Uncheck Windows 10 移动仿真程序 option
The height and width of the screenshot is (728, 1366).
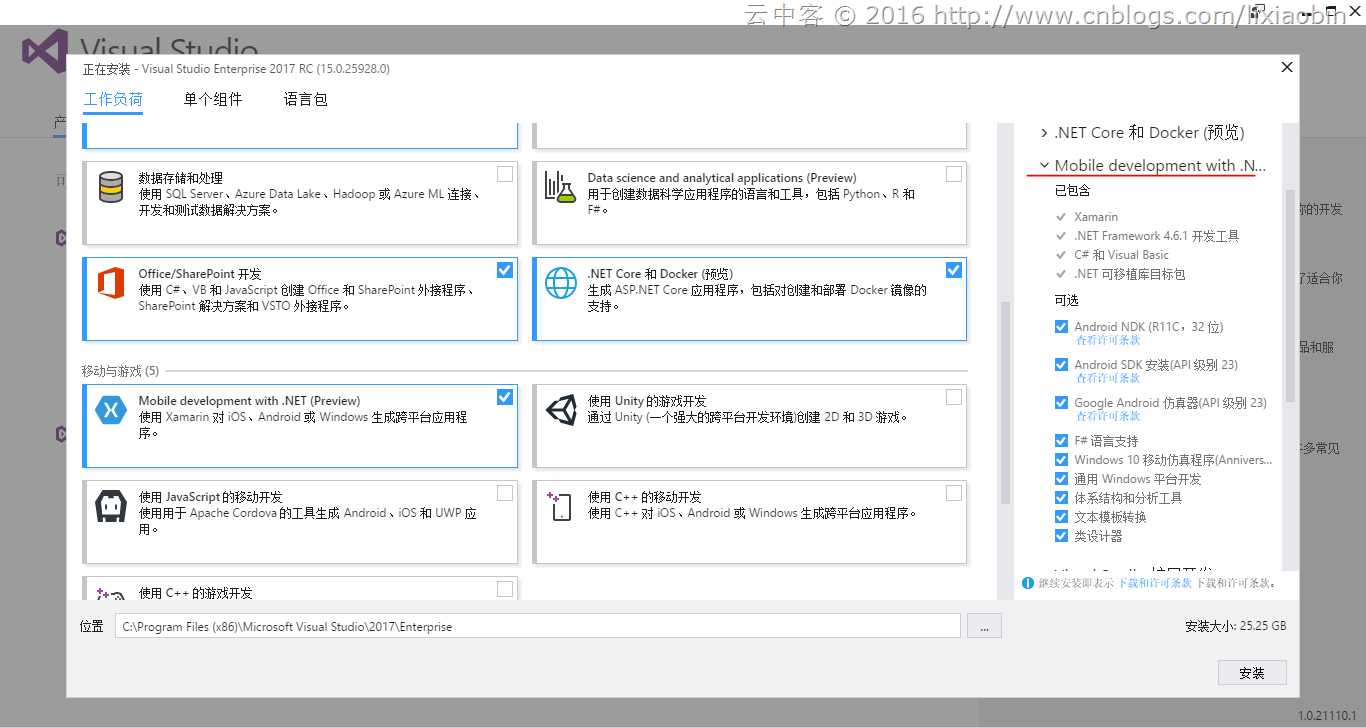point(1061,460)
